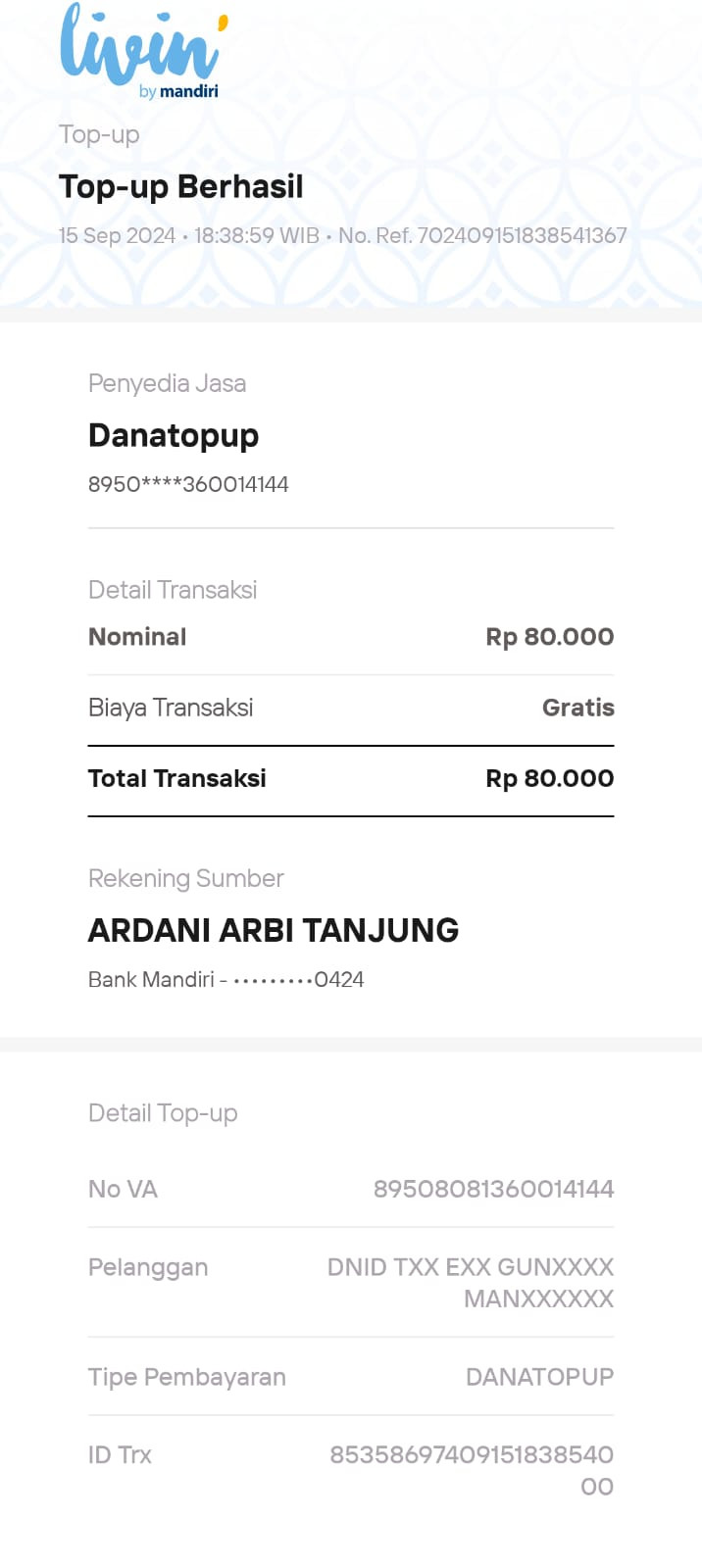Click the Livin' by Mandiri logo
Screen dimensions: 702x1568
pos(143,52)
